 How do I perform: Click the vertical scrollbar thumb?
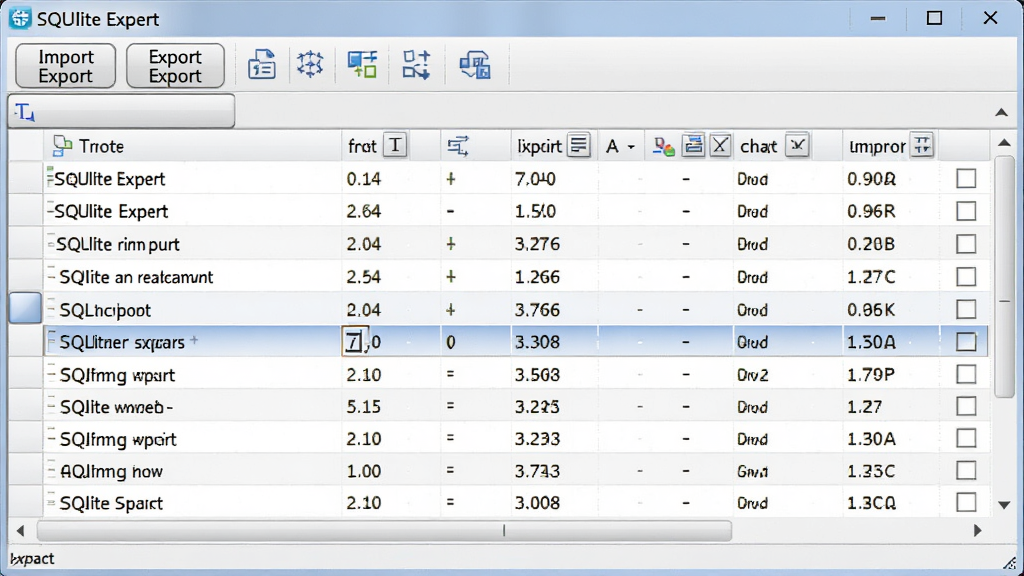click(1004, 276)
